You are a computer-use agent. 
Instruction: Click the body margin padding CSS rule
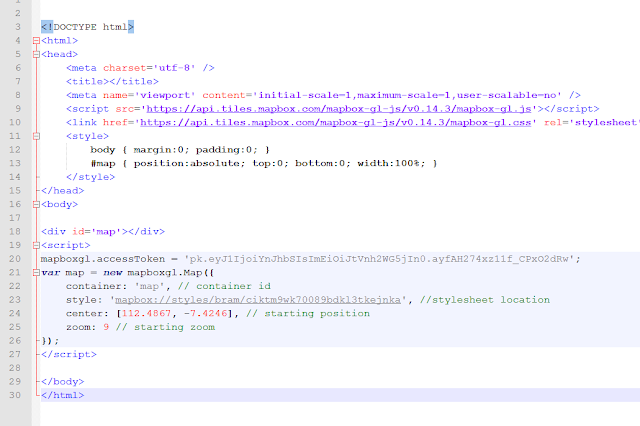180,150
